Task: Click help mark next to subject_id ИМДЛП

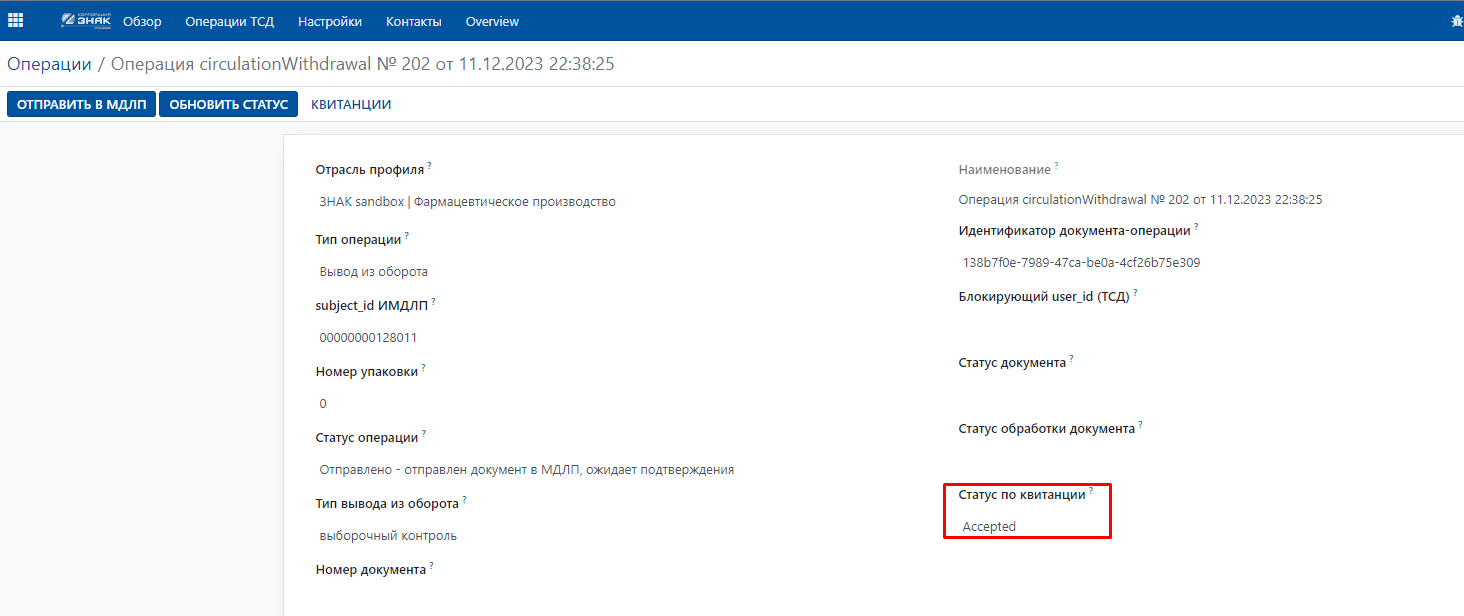Action: (x=433, y=300)
